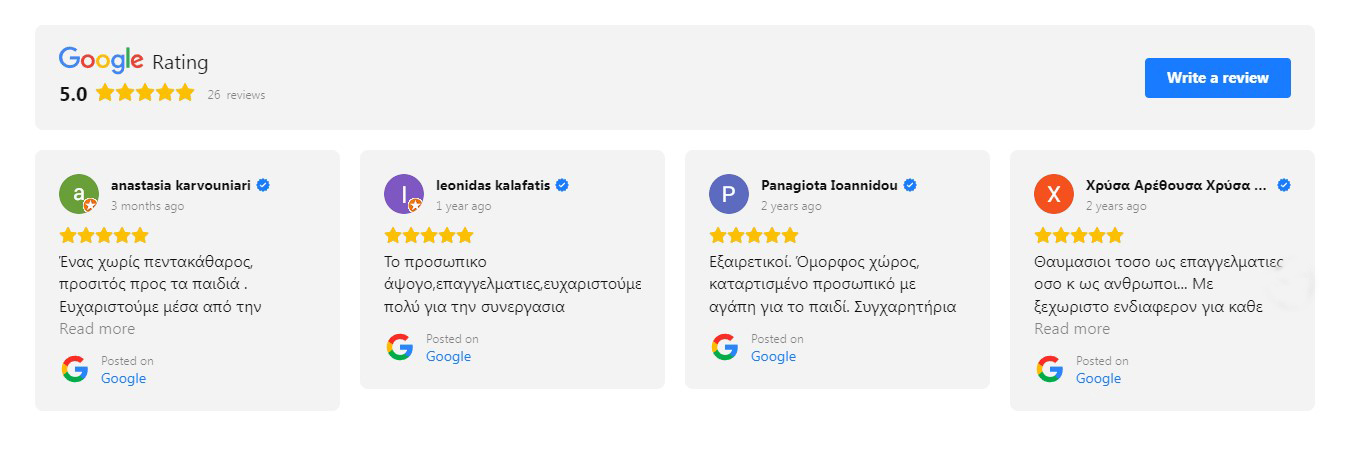Click the Google logo in the rating header
Screen dimensions: 1351x467
[x=101, y=61]
